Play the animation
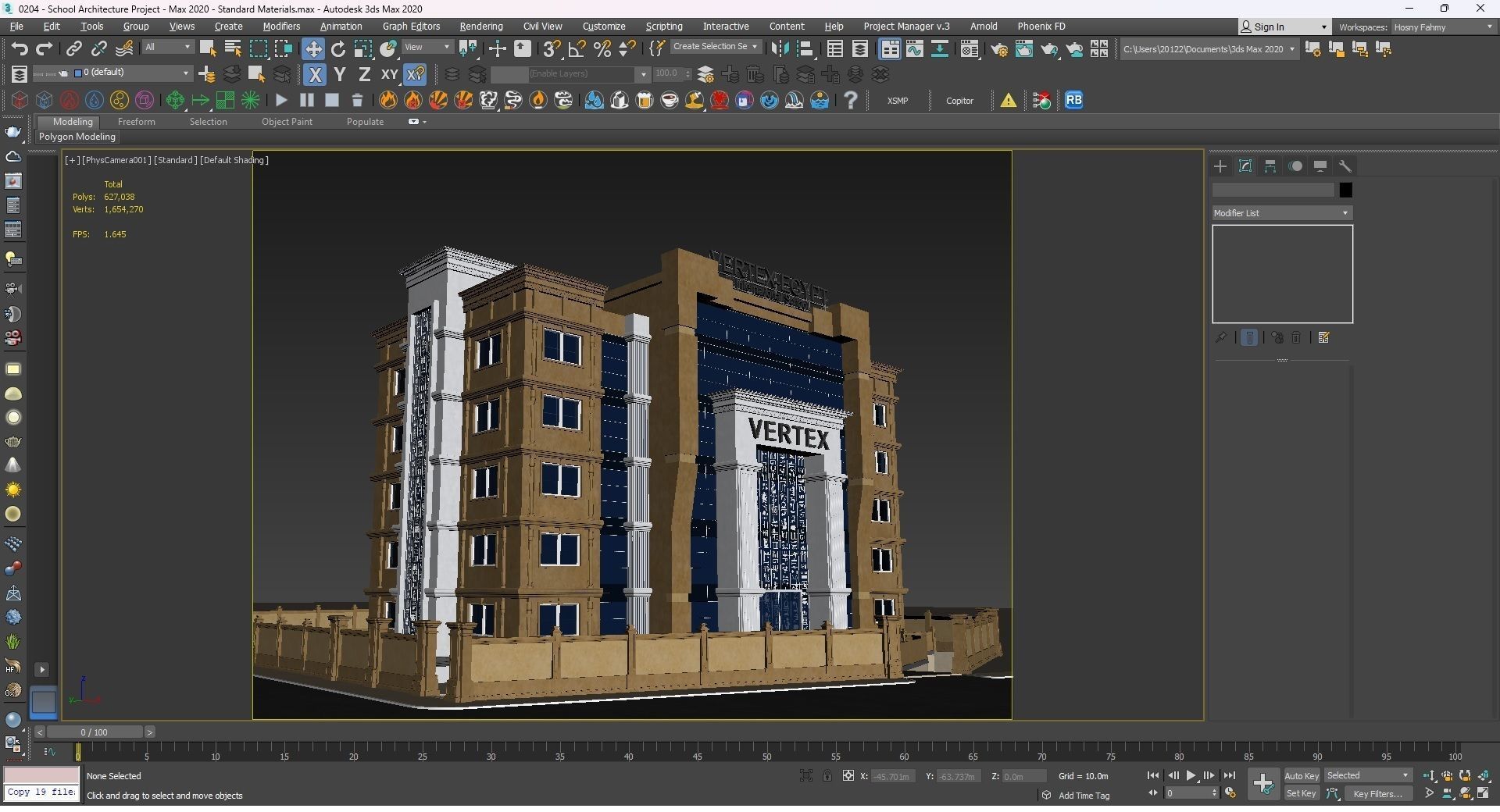1500x812 pixels. point(1191,776)
